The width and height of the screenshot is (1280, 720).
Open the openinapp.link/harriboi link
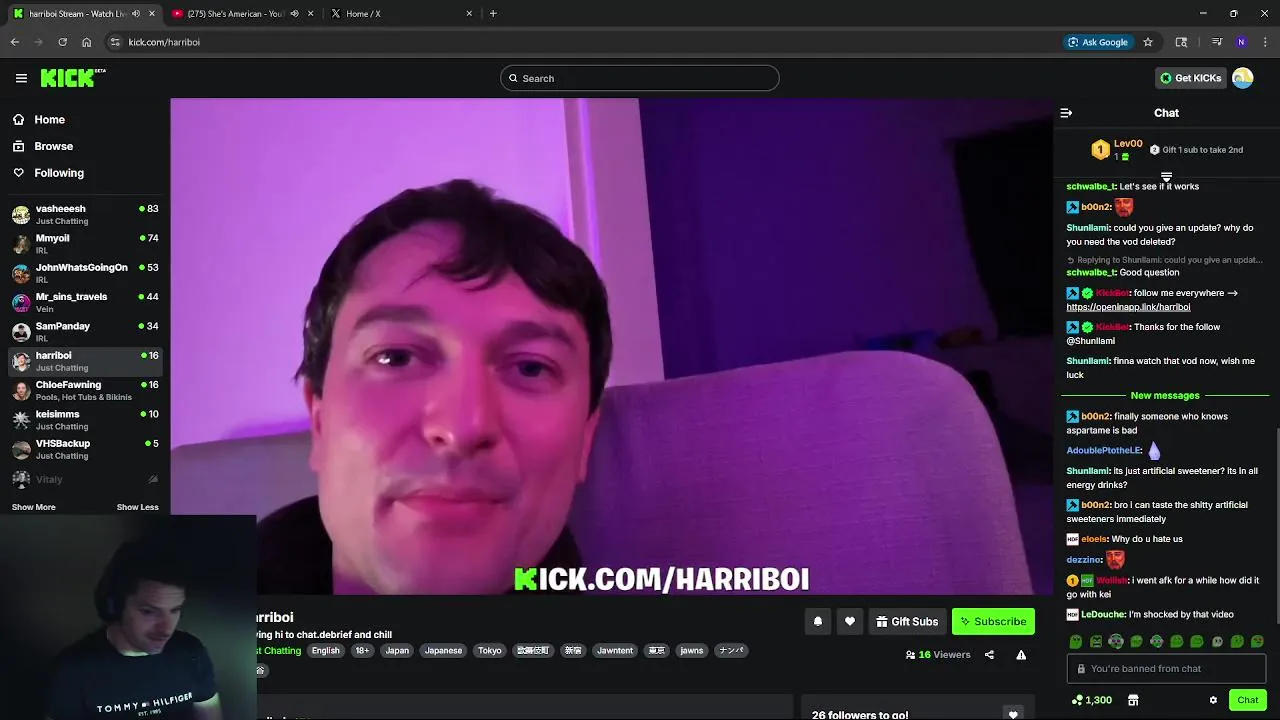(x=1128, y=307)
